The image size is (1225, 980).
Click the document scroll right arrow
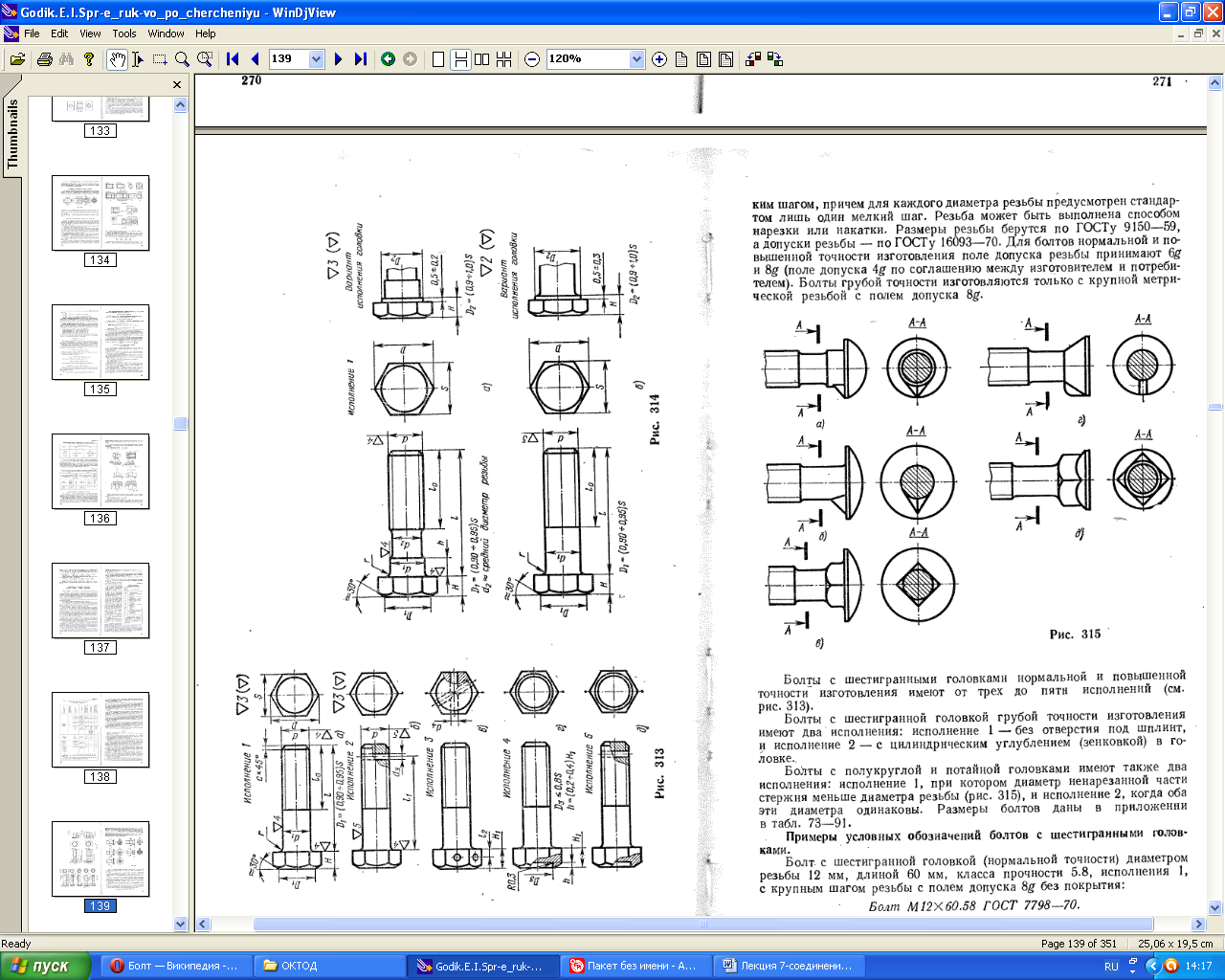[1199, 924]
